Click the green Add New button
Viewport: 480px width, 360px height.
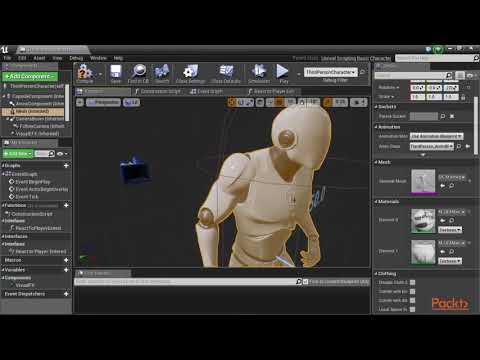[x=18, y=154]
